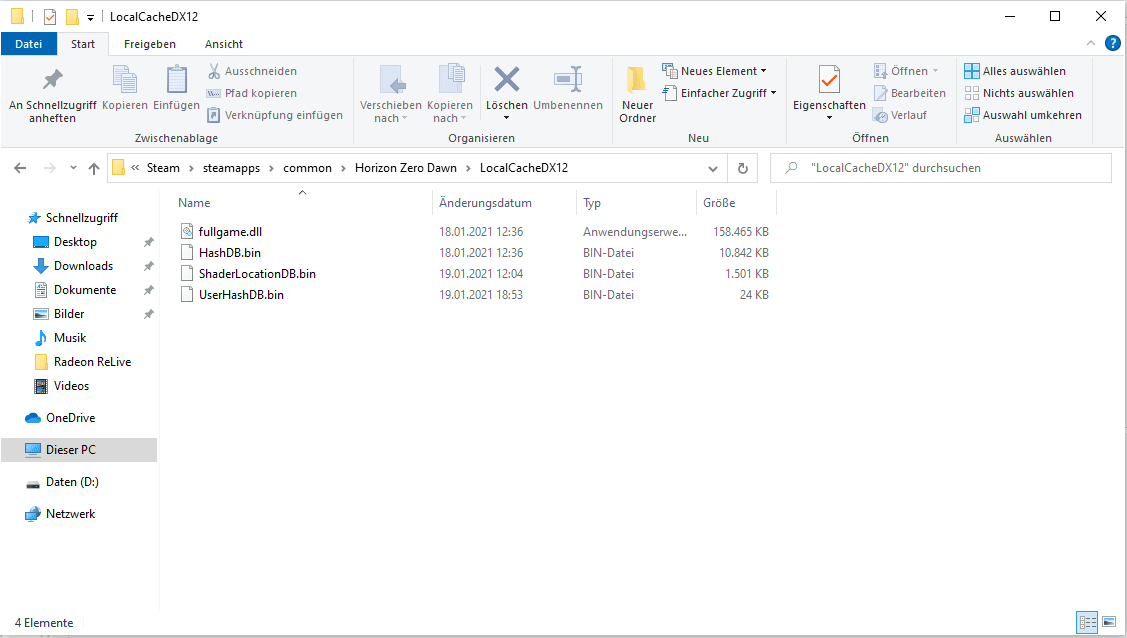The height and width of the screenshot is (638, 1127).
Task: Pin folder to Schnellzugriff icon
Action: 52,80
